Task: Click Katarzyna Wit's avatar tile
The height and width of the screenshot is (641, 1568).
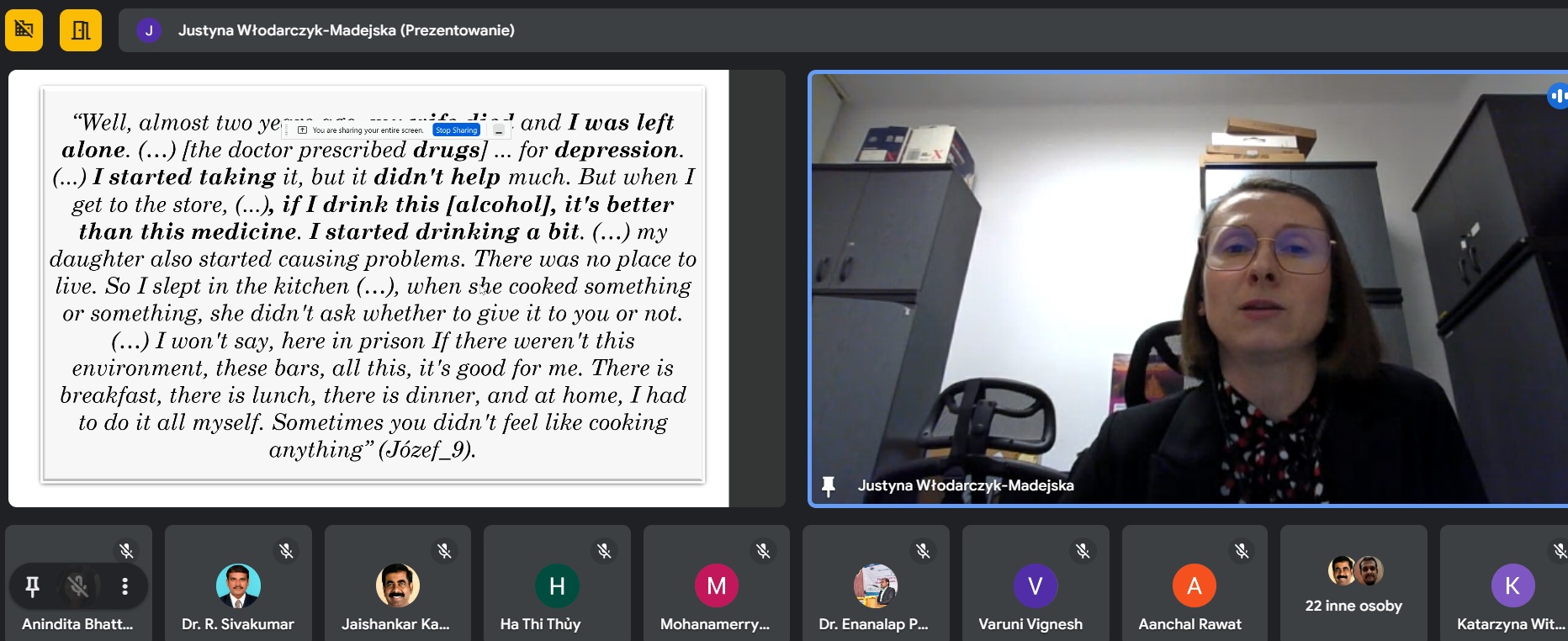Action: click(x=1512, y=585)
